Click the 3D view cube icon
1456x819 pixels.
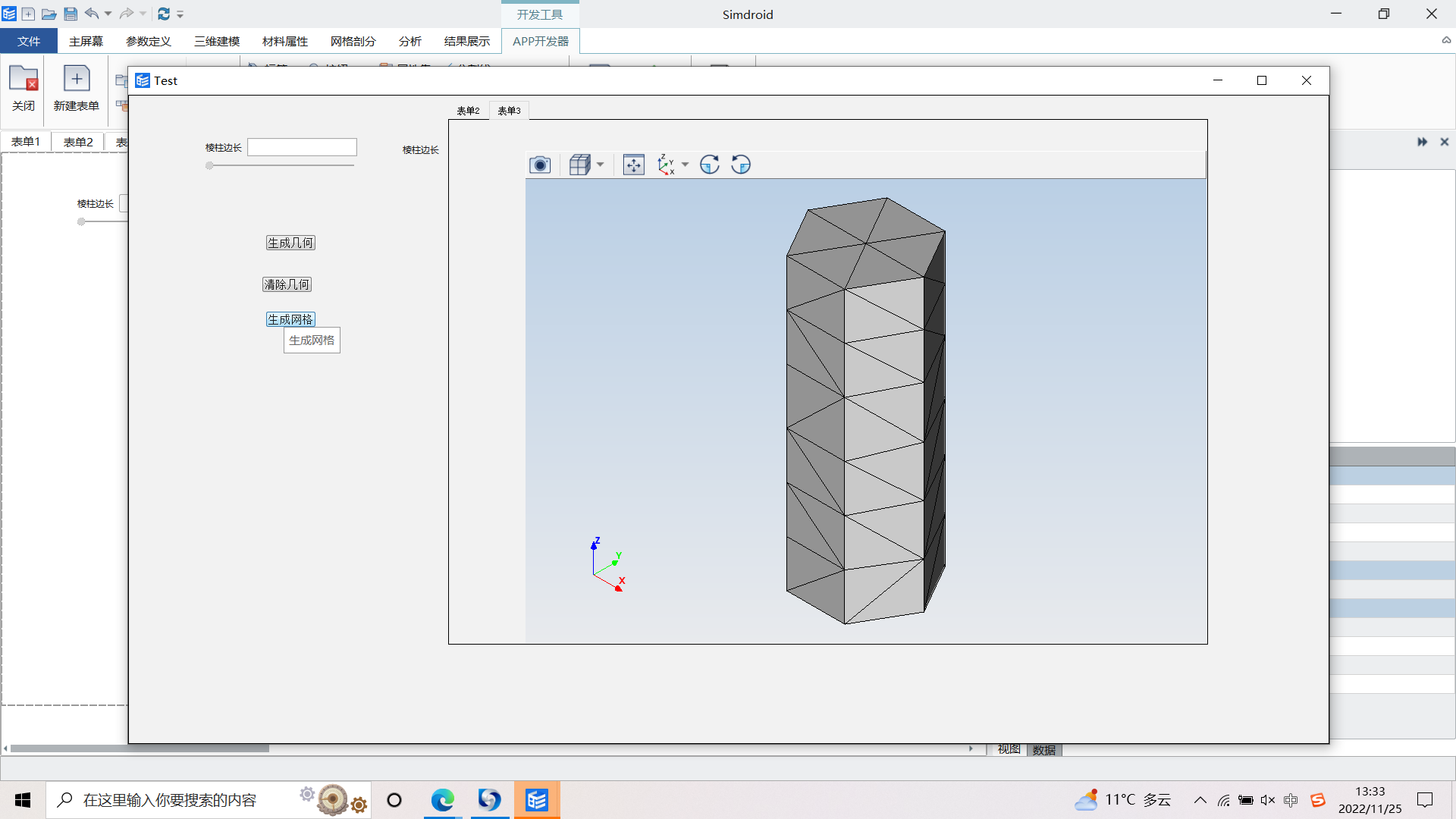(x=580, y=165)
